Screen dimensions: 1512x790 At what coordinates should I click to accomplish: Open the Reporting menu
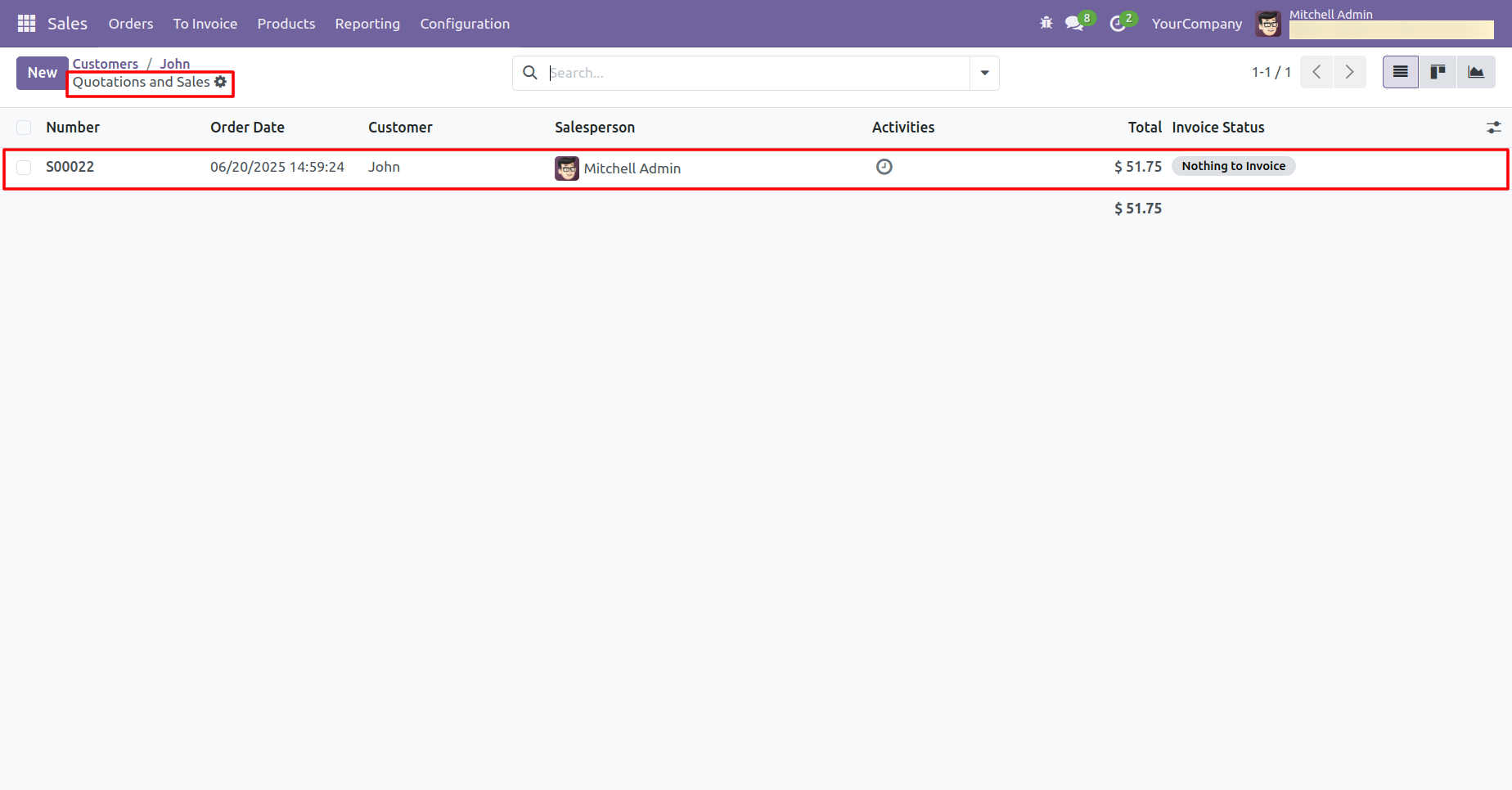(x=367, y=24)
